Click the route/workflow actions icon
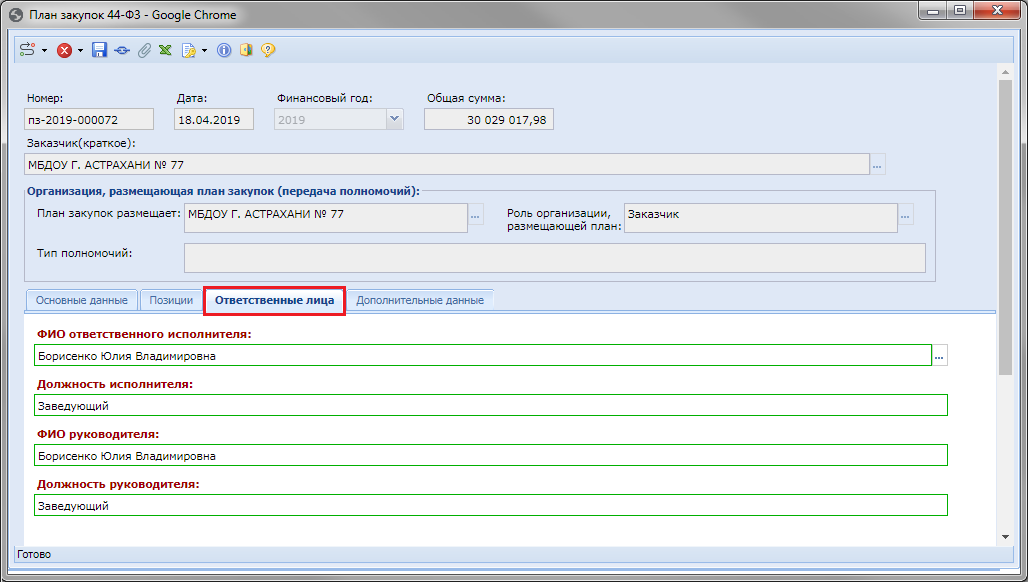1028x582 pixels. (27, 50)
